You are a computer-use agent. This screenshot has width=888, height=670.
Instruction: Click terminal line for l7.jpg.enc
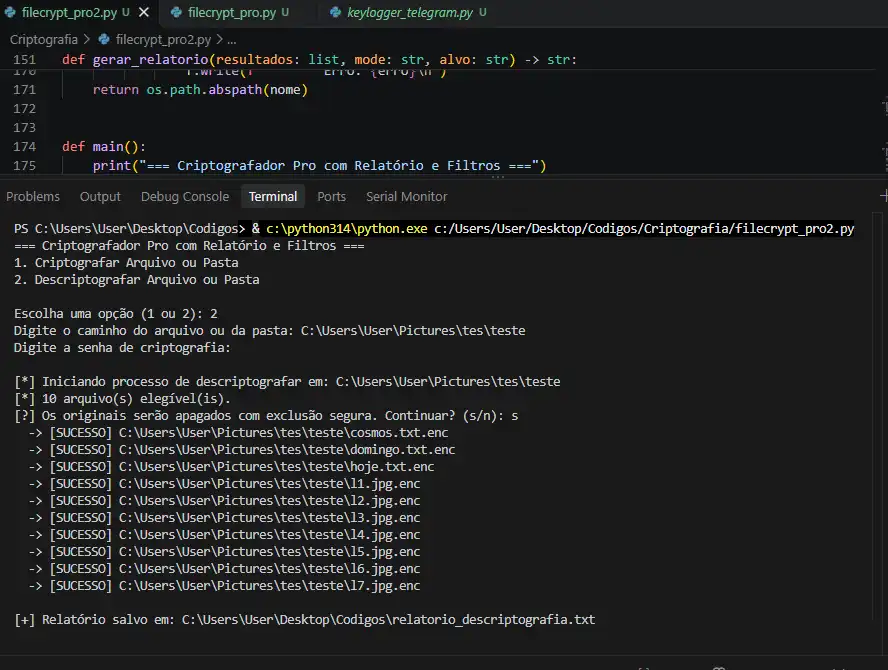coord(224,586)
